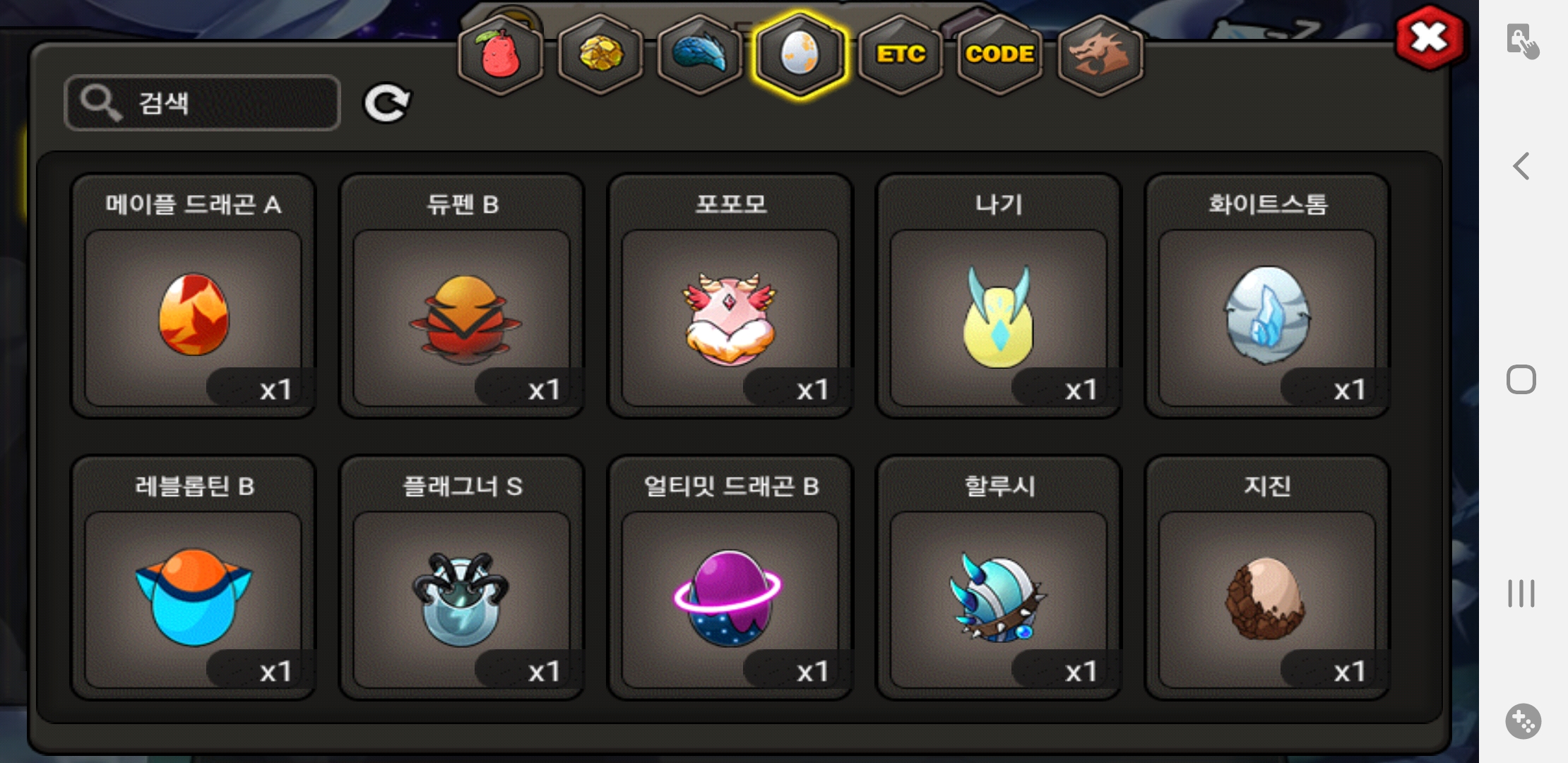This screenshot has height=763, width=1568.
Task: Select the 얼티밋 드래곤 B egg
Action: (730, 578)
